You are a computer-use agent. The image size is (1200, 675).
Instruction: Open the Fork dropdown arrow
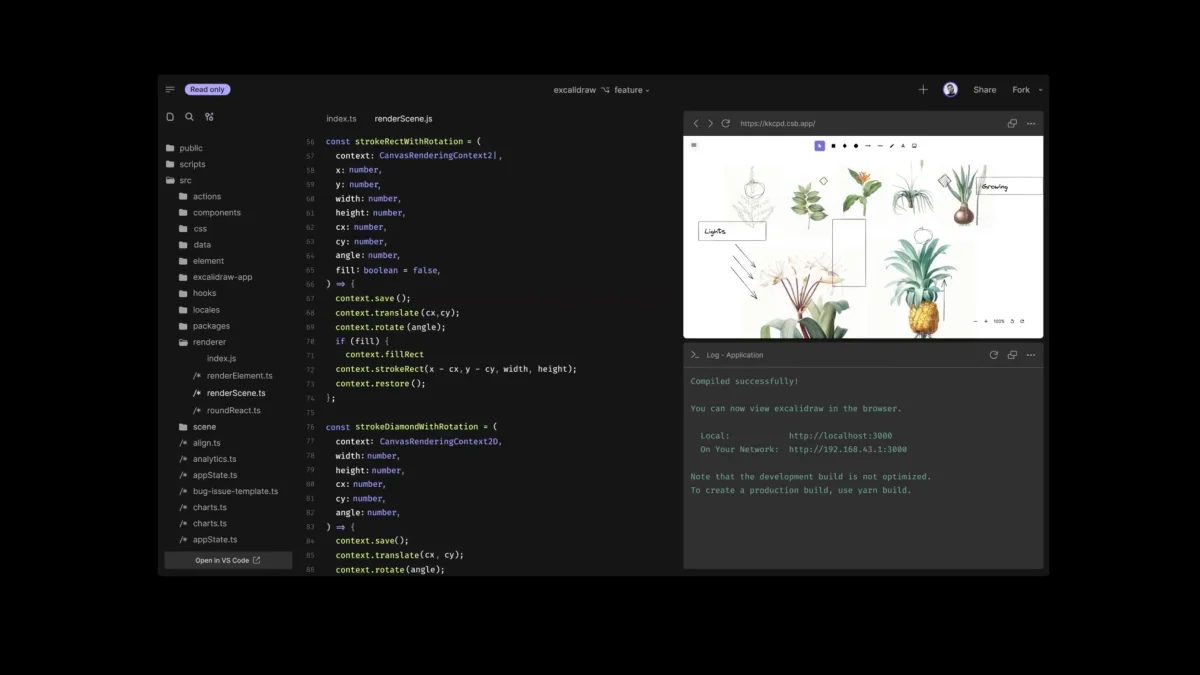[1040, 89]
